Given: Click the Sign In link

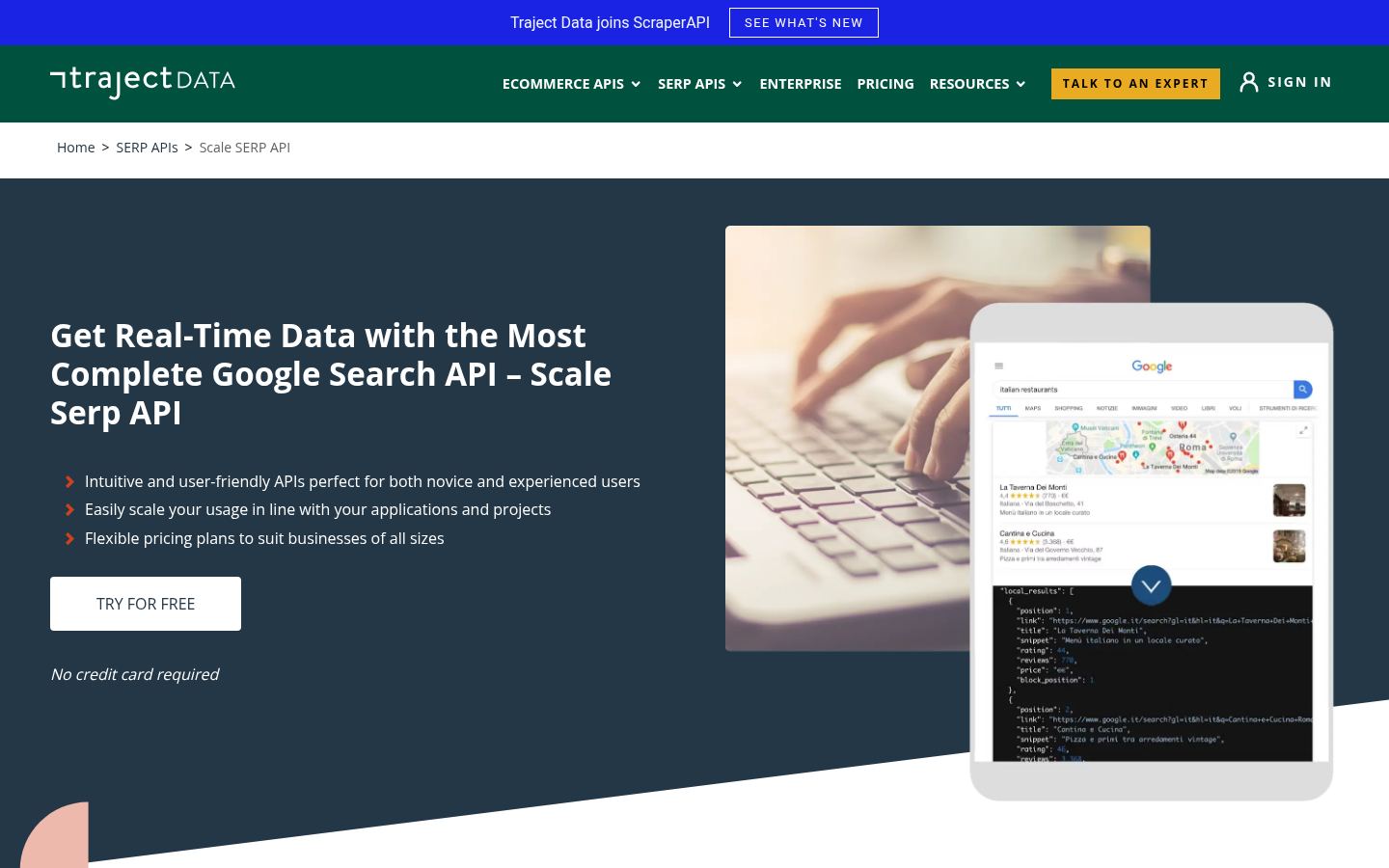Looking at the screenshot, I should pyautogui.click(x=1299, y=82).
